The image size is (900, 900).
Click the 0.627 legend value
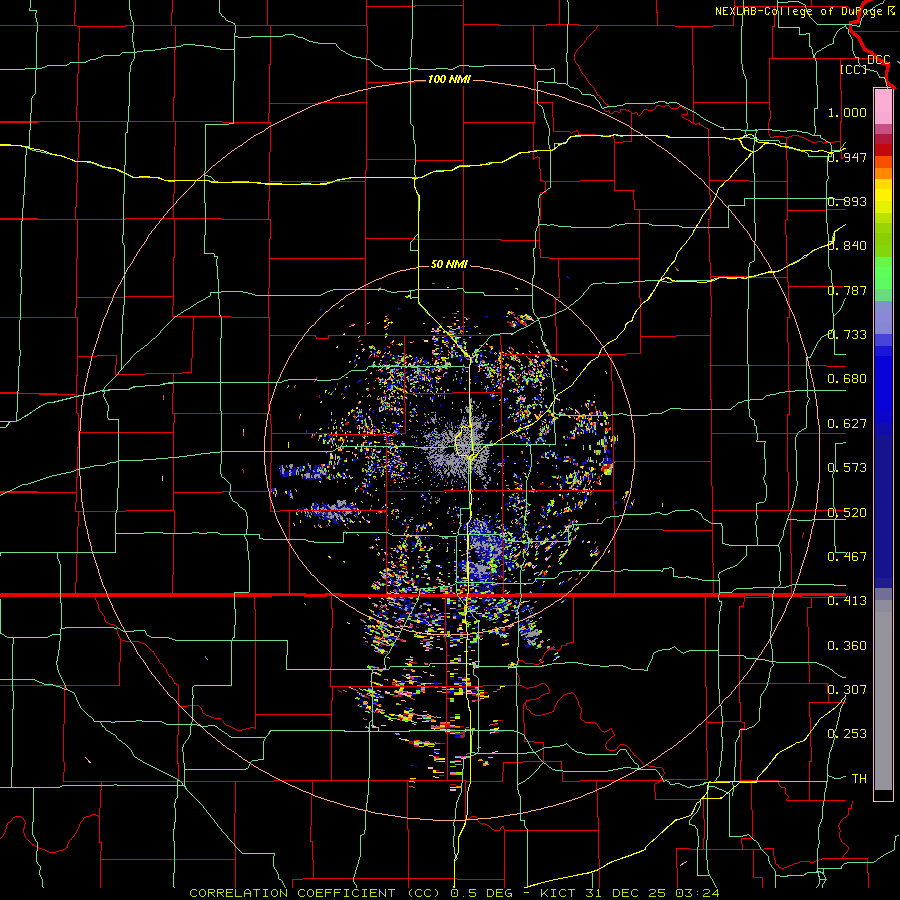pos(847,424)
